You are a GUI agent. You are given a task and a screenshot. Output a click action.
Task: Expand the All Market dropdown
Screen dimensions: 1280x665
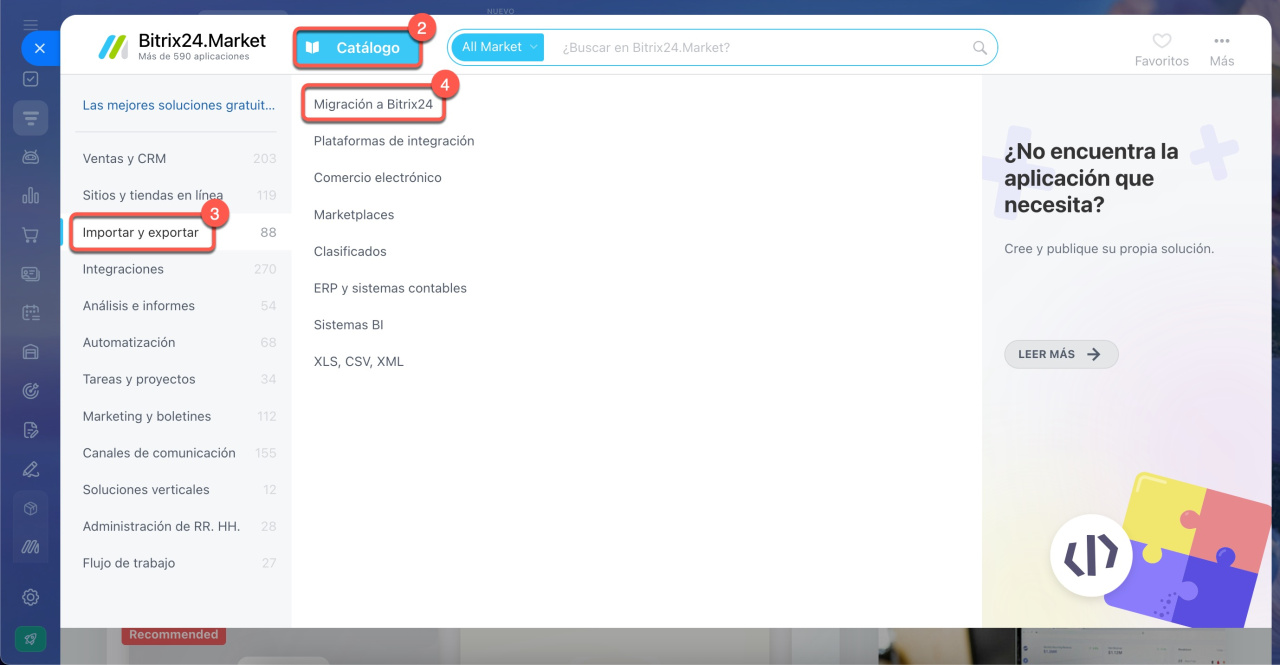tap(499, 47)
